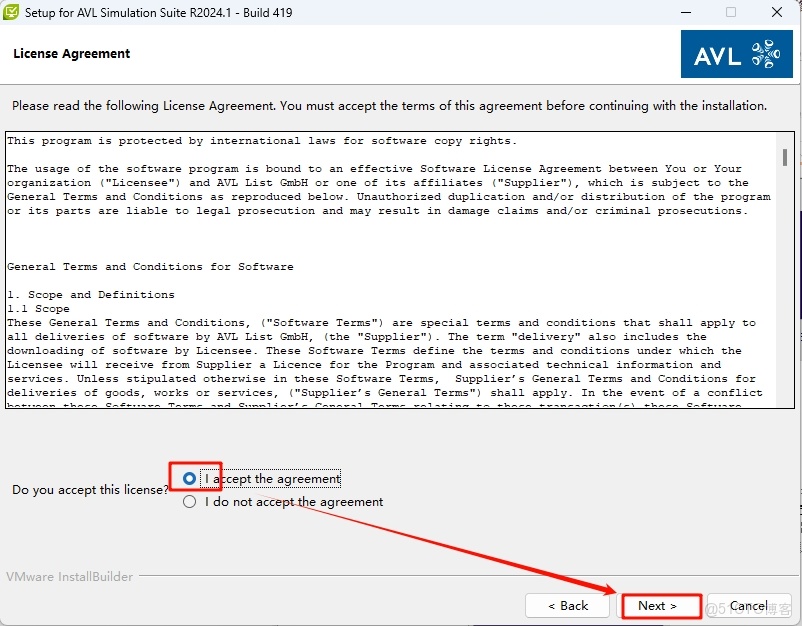The image size is (802, 626).
Task: Click the maximize window button
Action: tap(731, 12)
